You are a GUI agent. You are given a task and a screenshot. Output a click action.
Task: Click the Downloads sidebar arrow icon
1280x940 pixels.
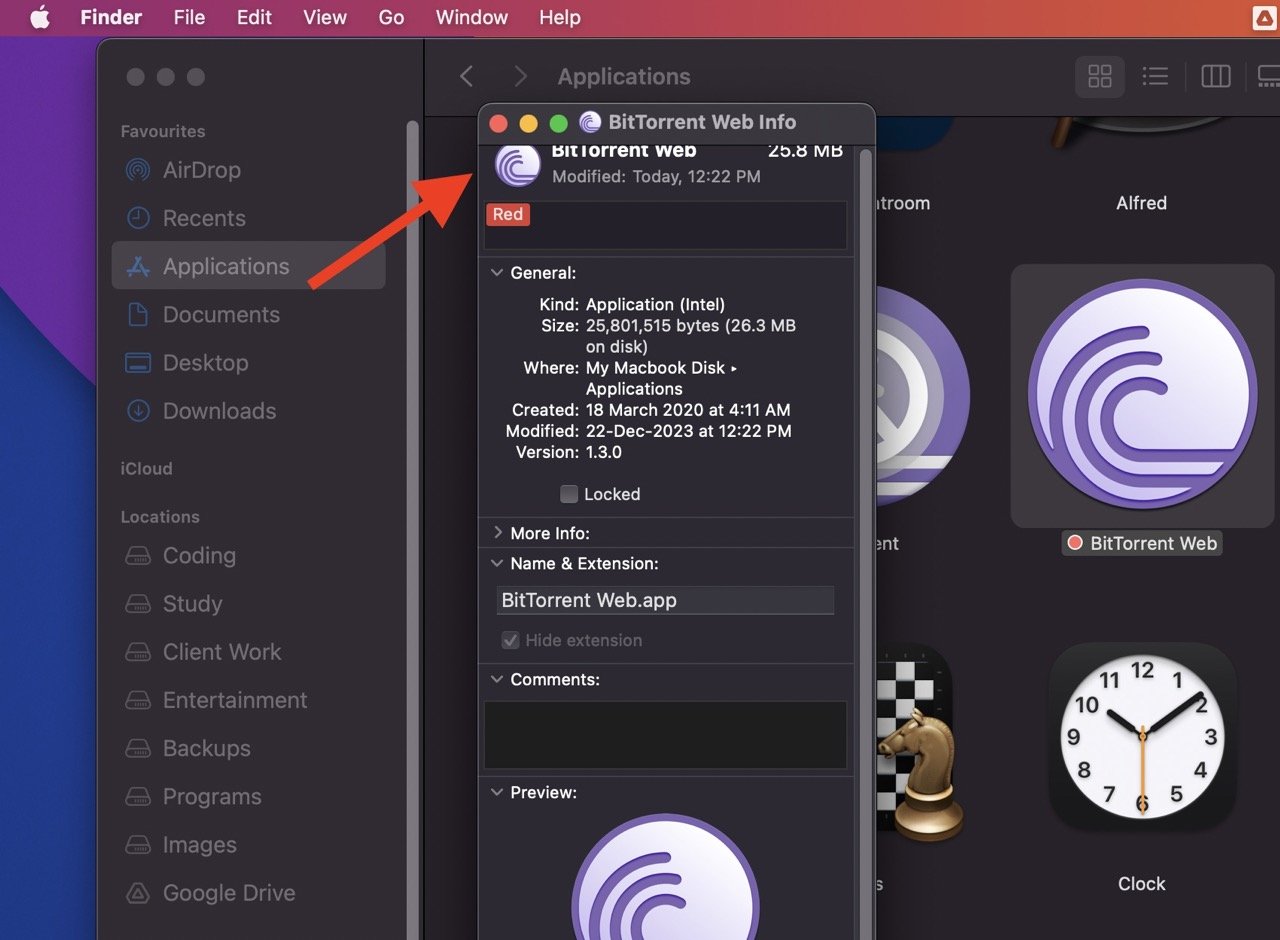[x=137, y=411]
